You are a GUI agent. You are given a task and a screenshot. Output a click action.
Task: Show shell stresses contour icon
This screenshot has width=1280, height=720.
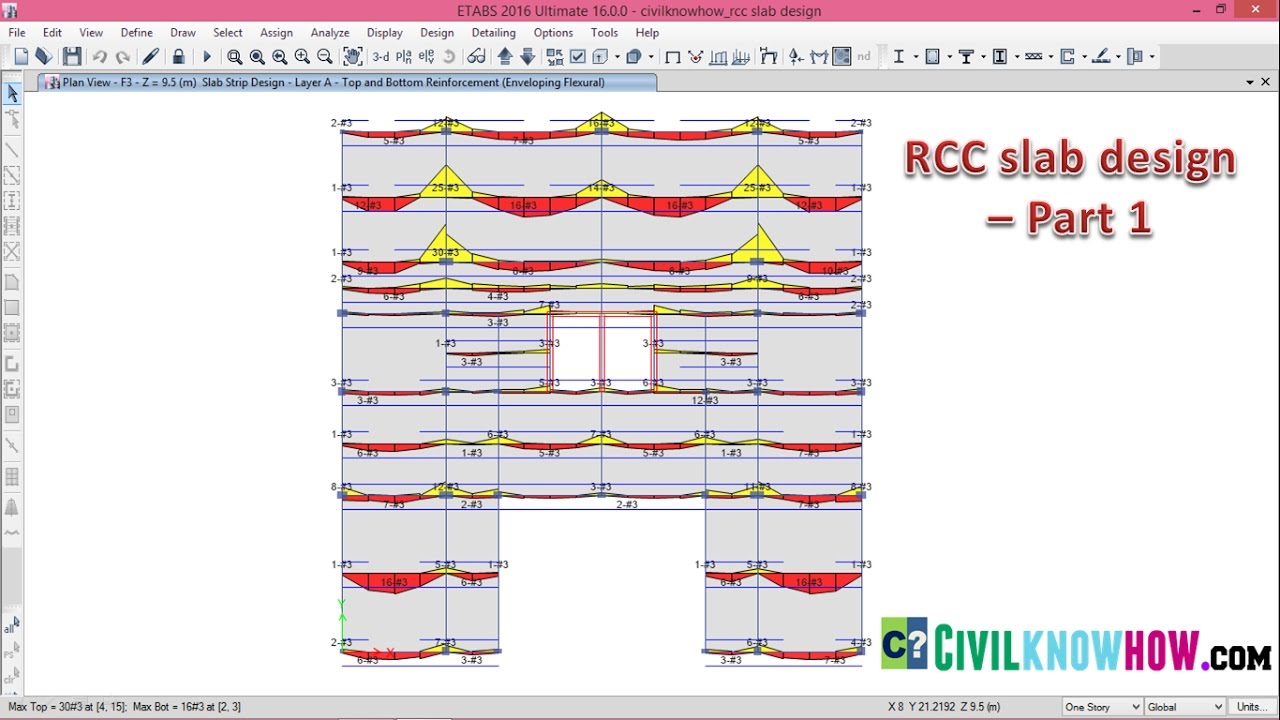click(x=842, y=57)
